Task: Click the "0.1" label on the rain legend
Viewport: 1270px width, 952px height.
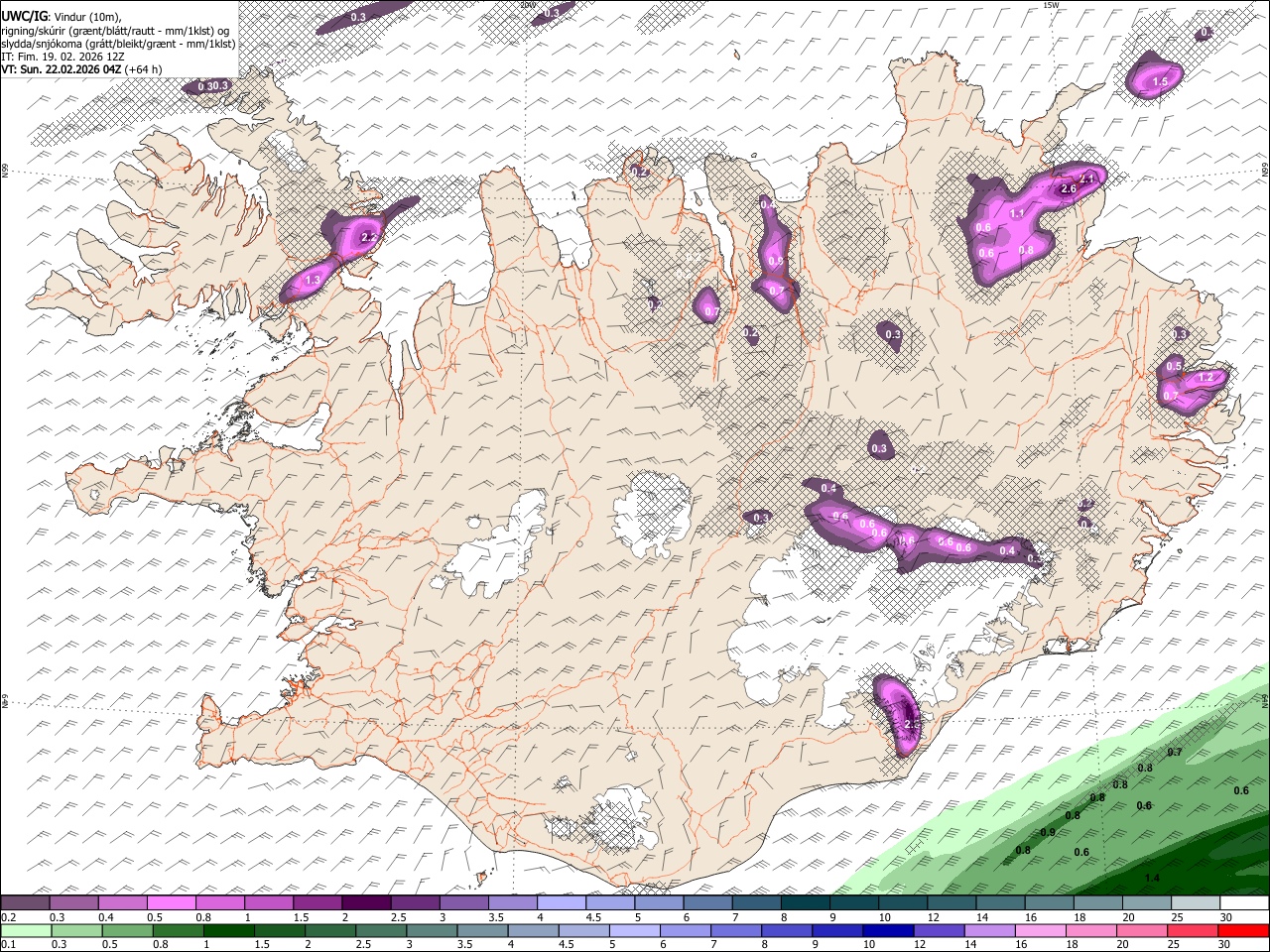Action: 8,944
